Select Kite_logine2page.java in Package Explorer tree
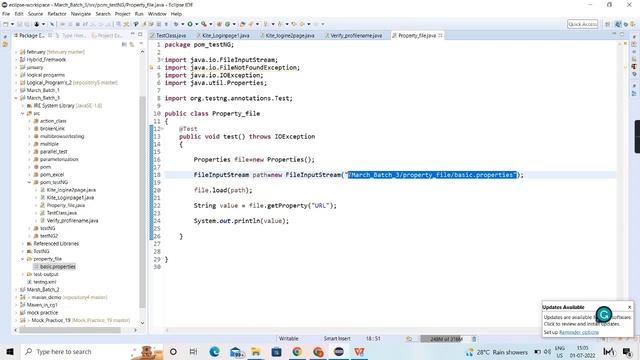Image resolution: width=640 pixels, height=360 pixels. (x=71, y=190)
